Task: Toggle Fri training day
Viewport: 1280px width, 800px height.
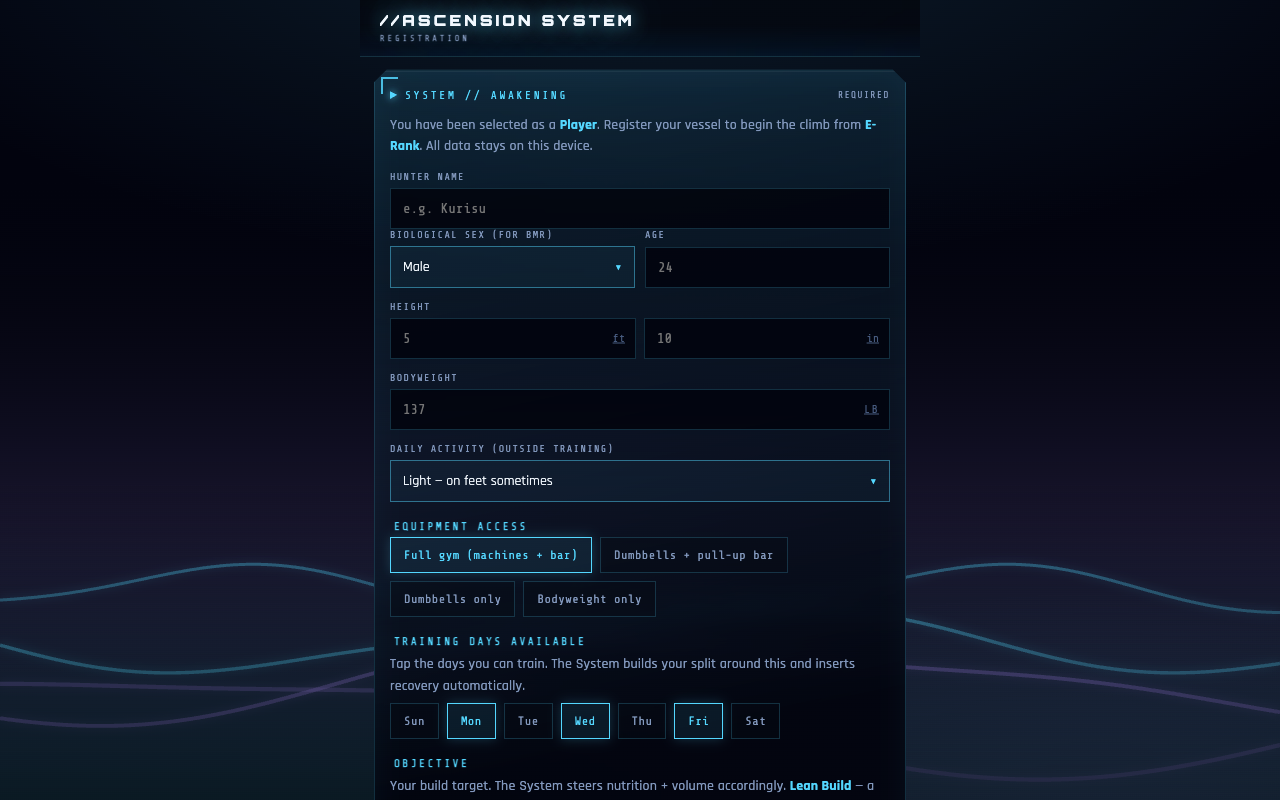Action: (698, 721)
